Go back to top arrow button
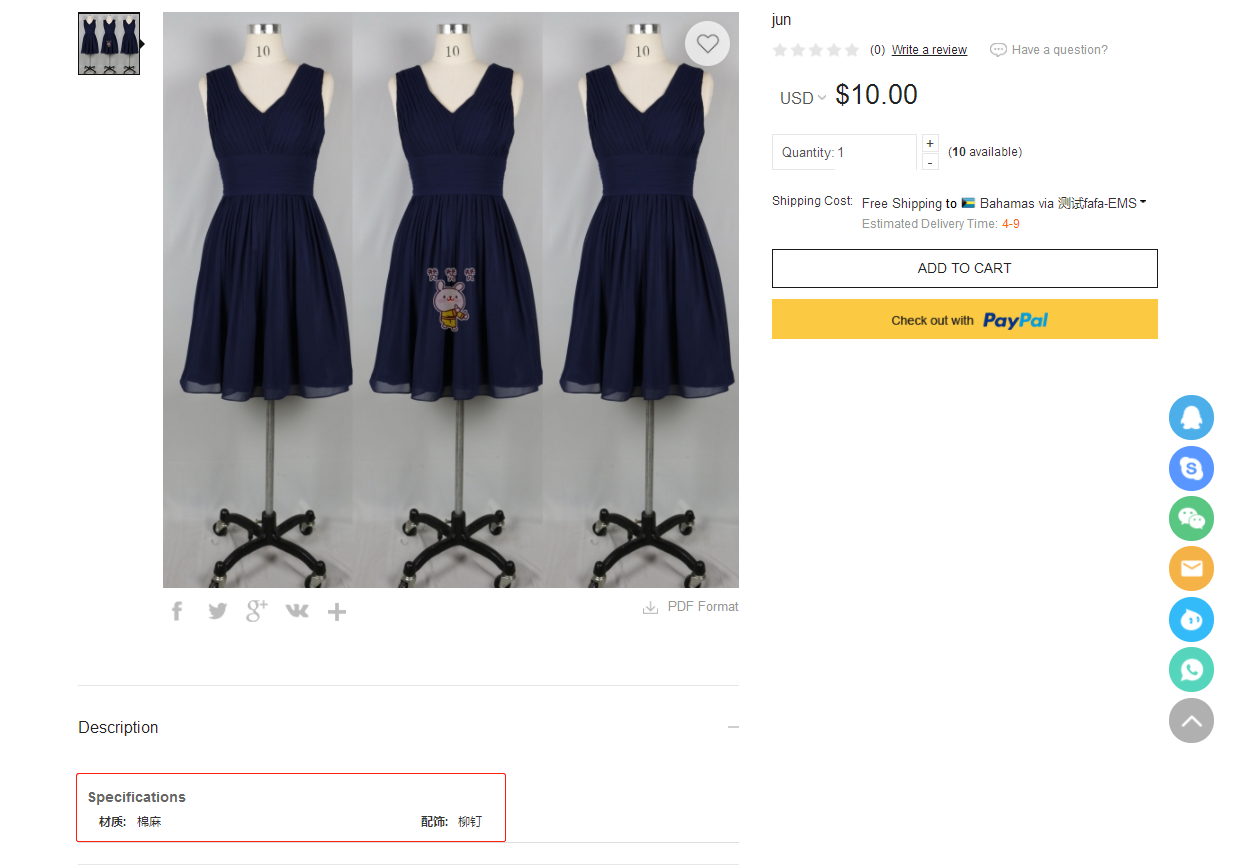 pyautogui.click(x=1191, y=720)
